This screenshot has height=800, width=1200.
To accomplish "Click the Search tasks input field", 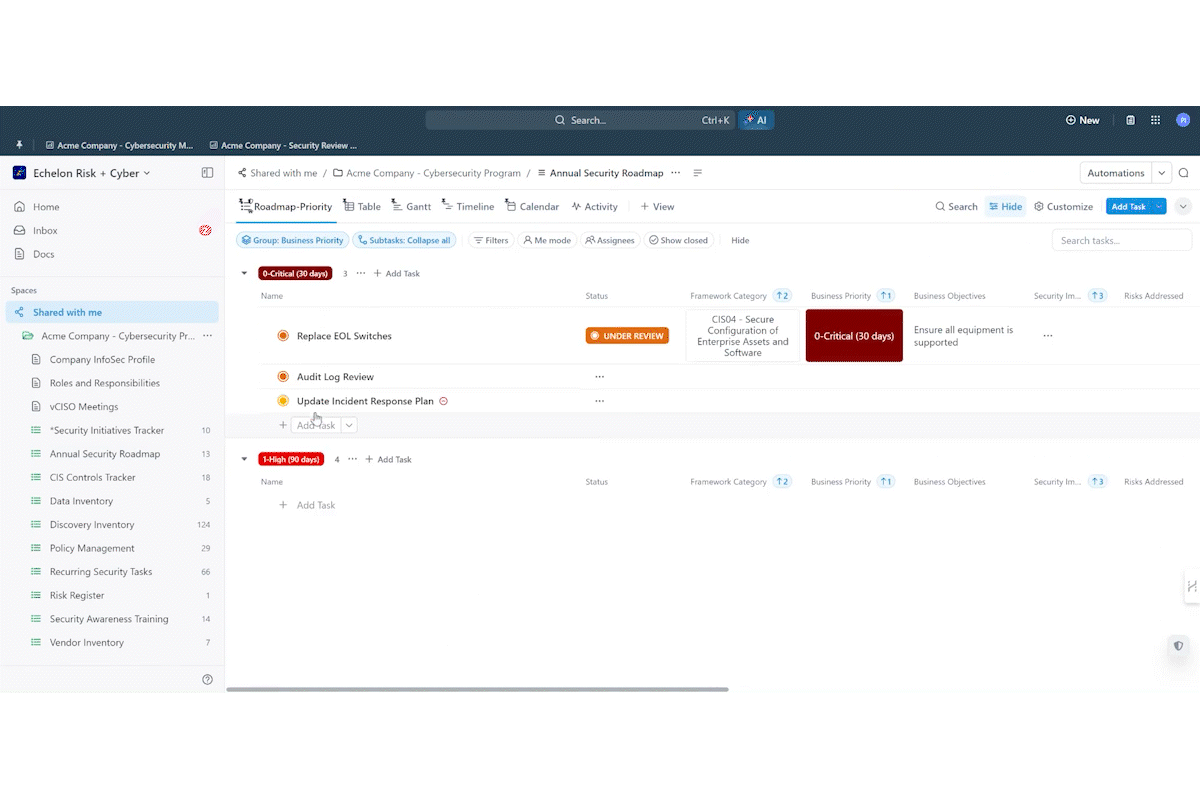I will [x=1121, y=240].
